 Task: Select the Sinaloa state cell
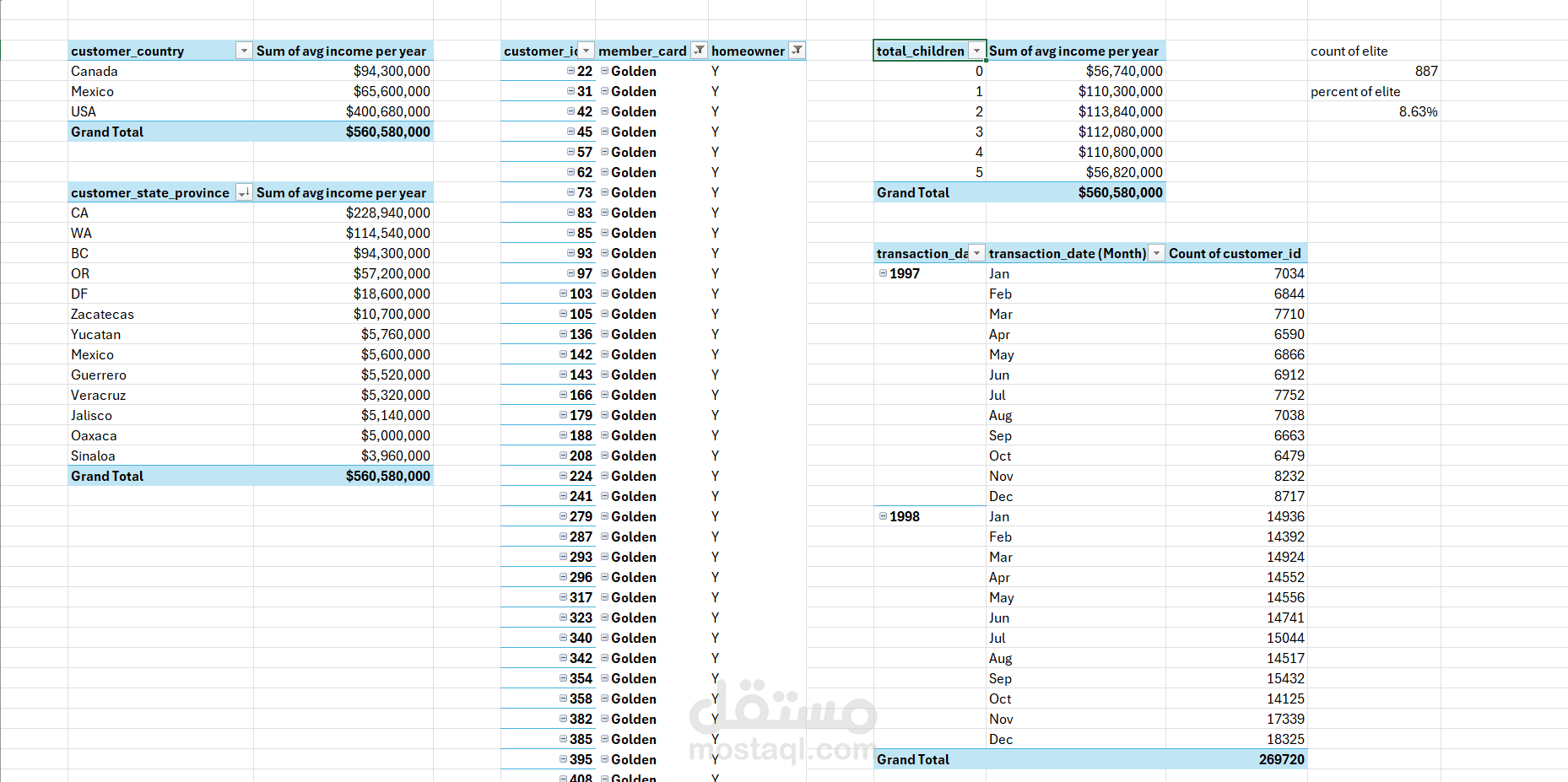click(x=160, y=456)
